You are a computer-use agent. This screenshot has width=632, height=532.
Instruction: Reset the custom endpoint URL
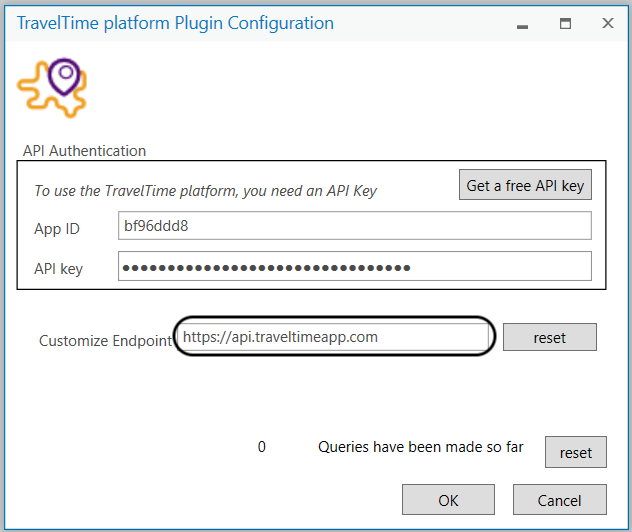click(549, 338)
